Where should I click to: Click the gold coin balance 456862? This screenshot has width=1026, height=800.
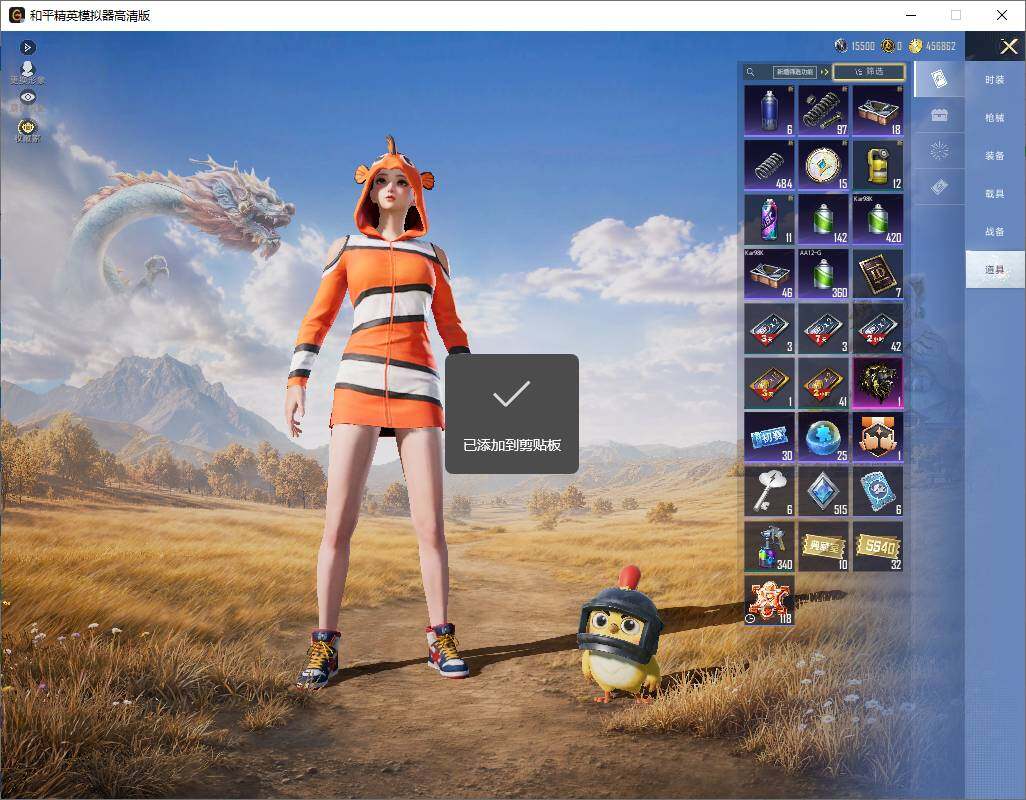pyautogui.click(x=932, y=46)
